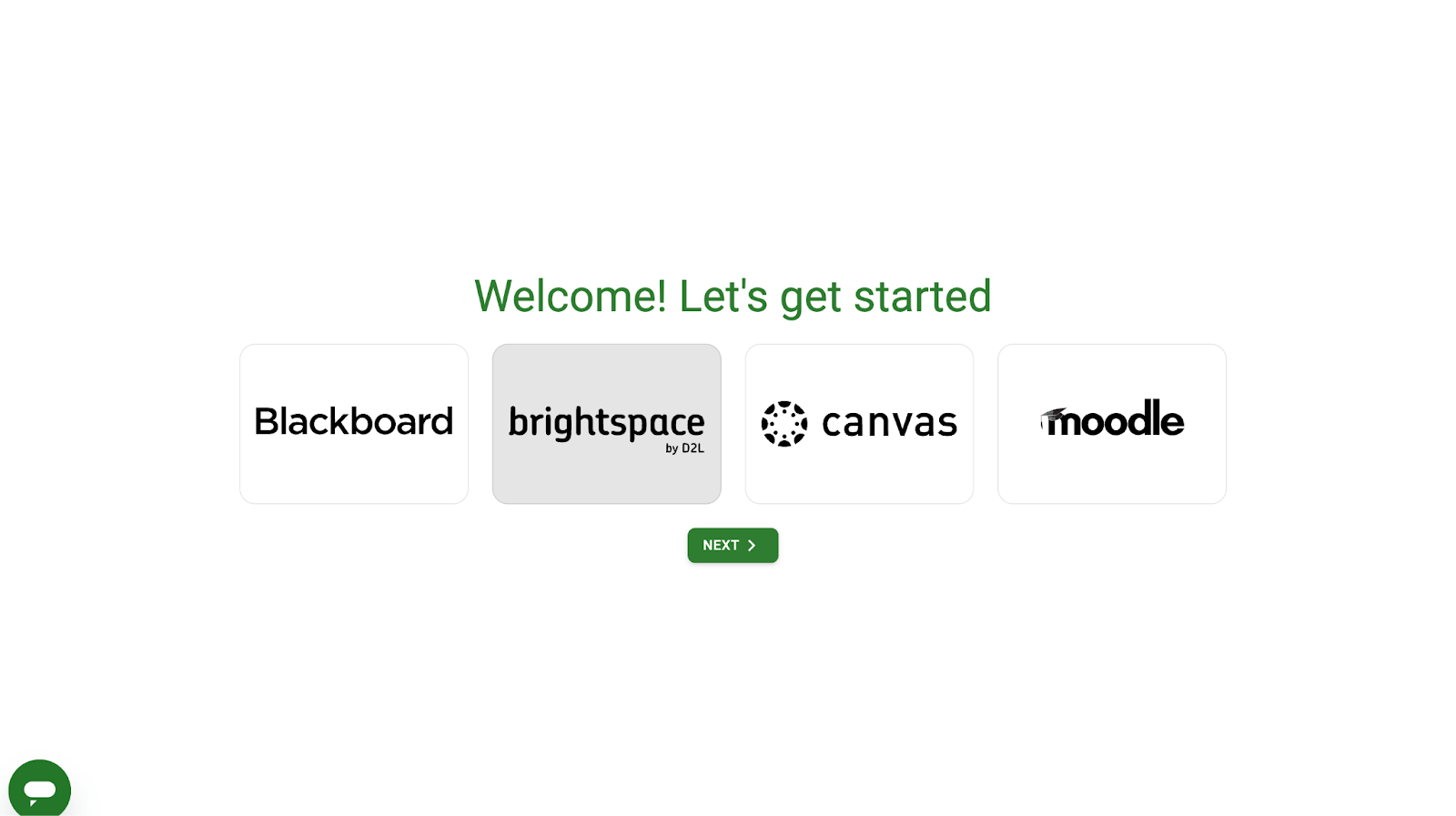Click empty area beneath the canvas logo
Screen dimensions: 1456x816
pyautogui.click(x=859, y=478)
